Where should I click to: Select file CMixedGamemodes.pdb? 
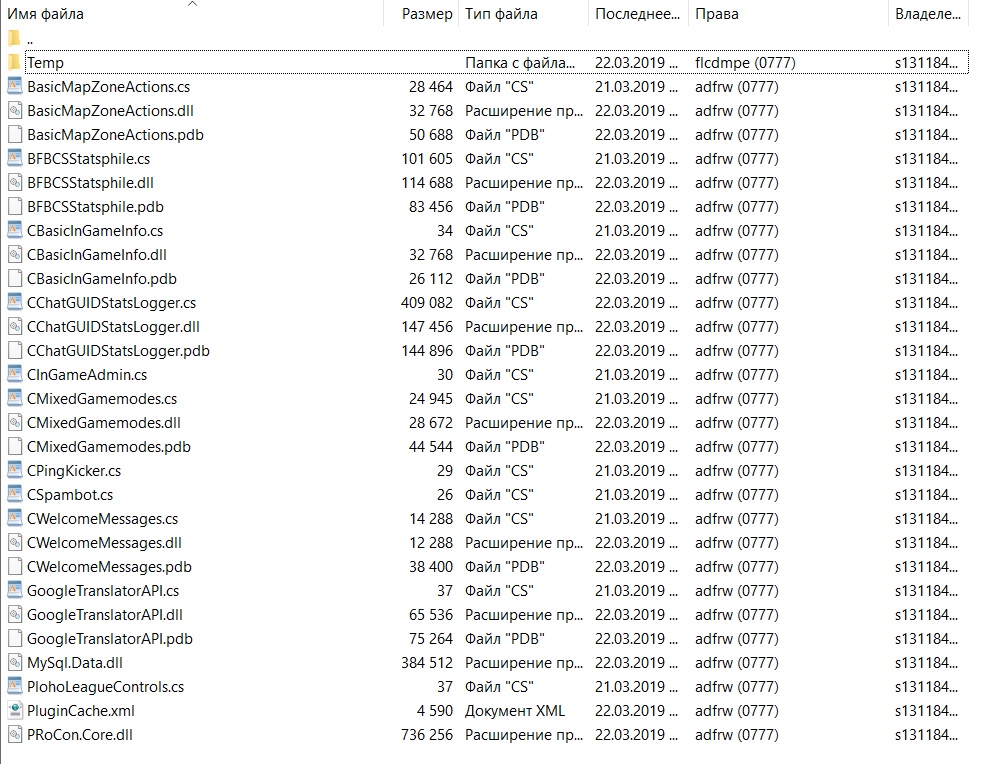pyautogui.click(x=109, y=447)
